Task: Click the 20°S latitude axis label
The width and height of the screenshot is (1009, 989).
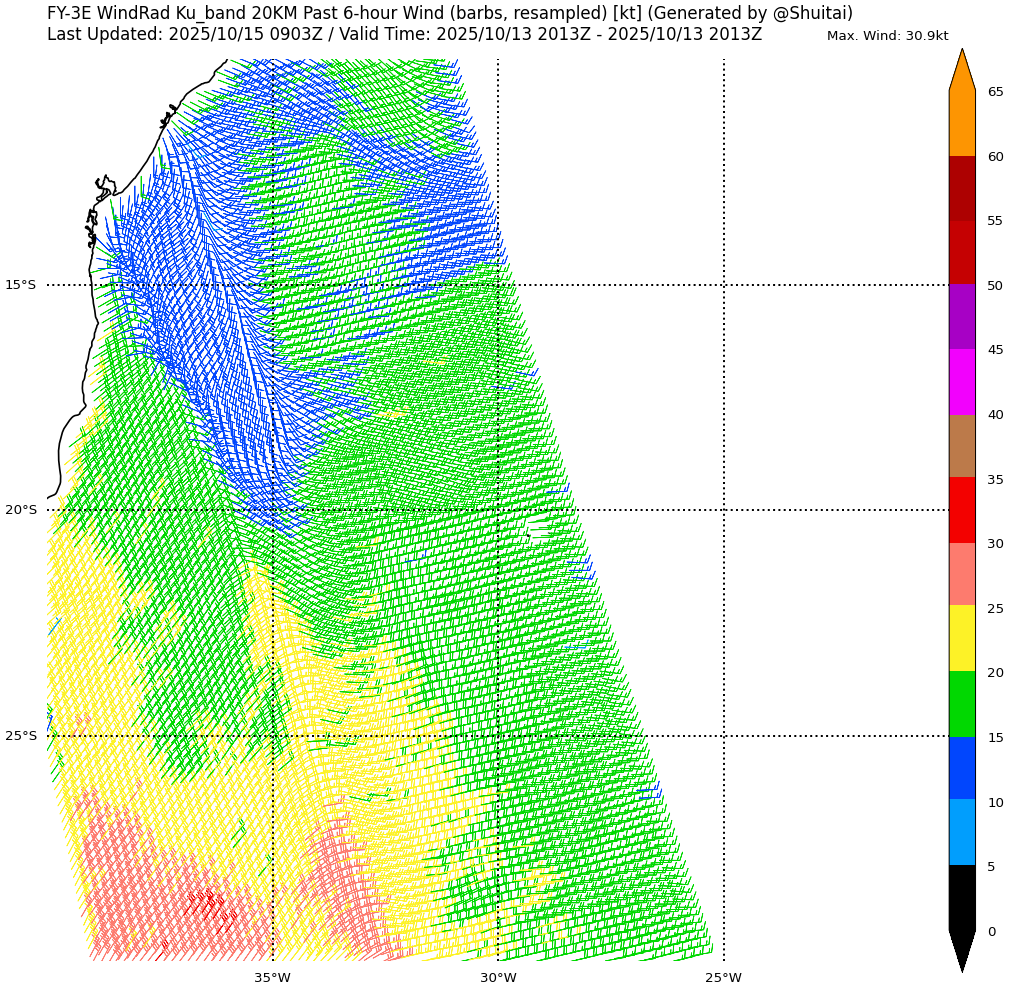Action: pyautogui.click(x=20, y=510)
